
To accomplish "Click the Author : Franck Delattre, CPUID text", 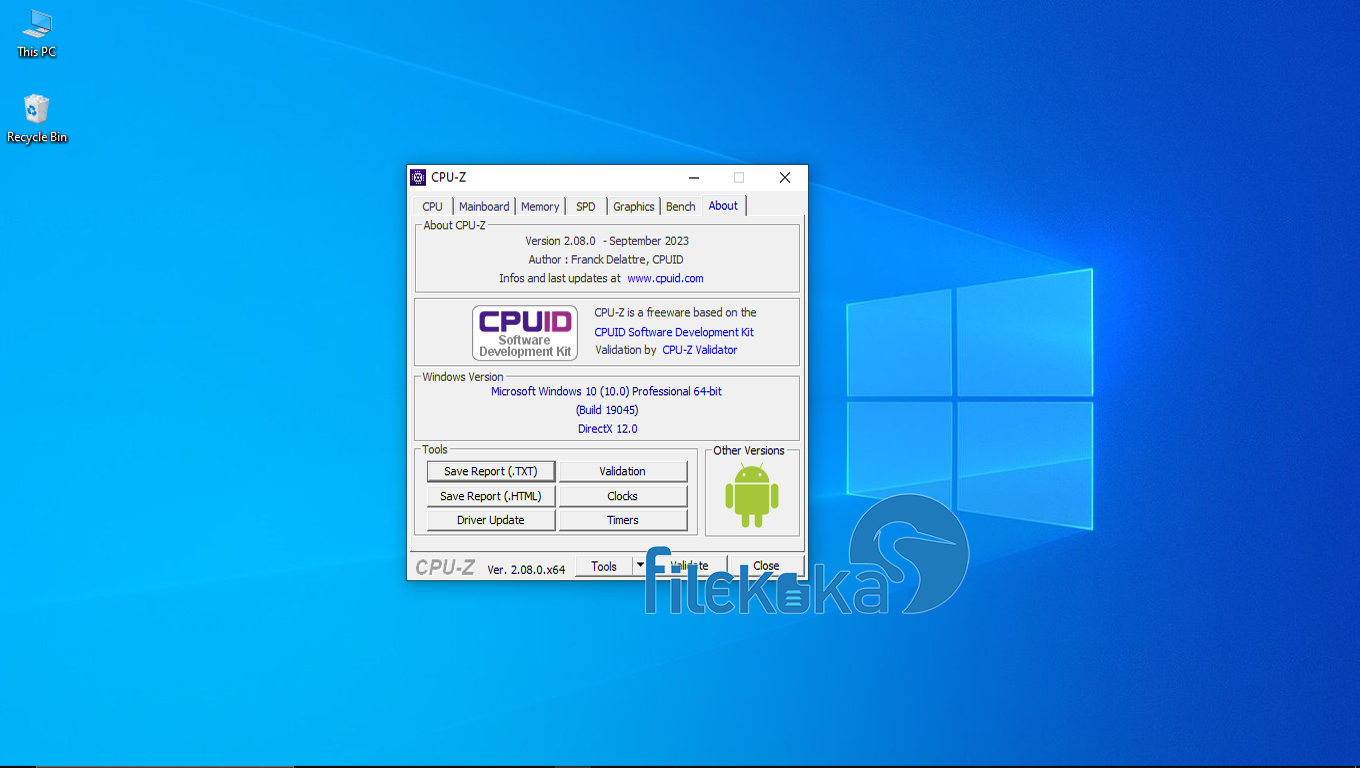I will point(606,260).
